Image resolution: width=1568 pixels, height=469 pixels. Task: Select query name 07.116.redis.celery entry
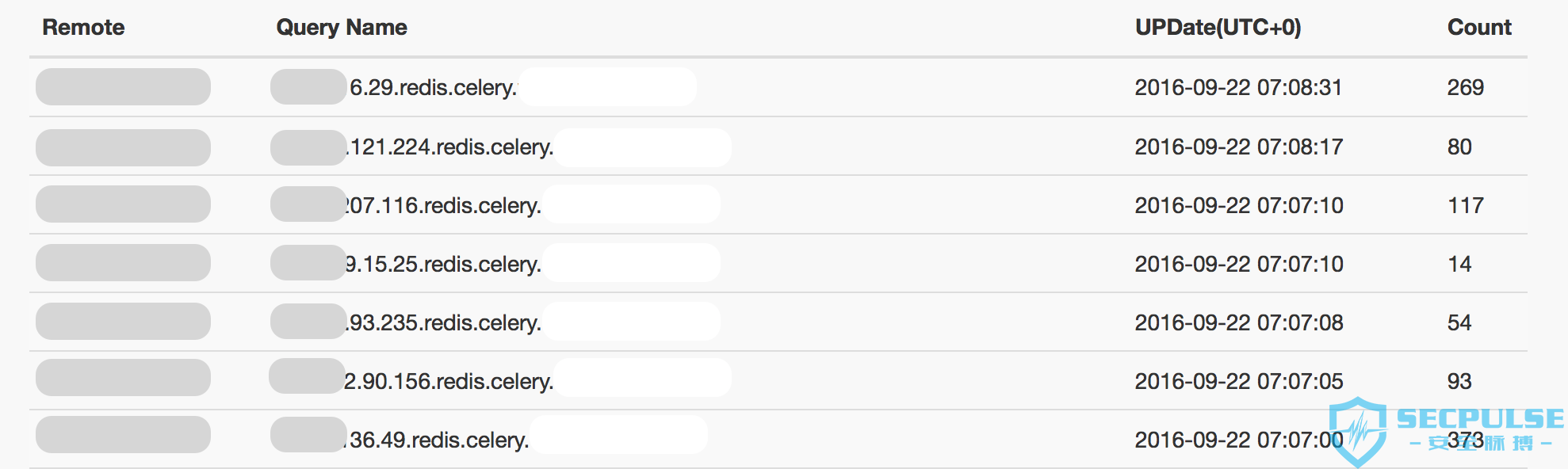click(x=443, y=205)
